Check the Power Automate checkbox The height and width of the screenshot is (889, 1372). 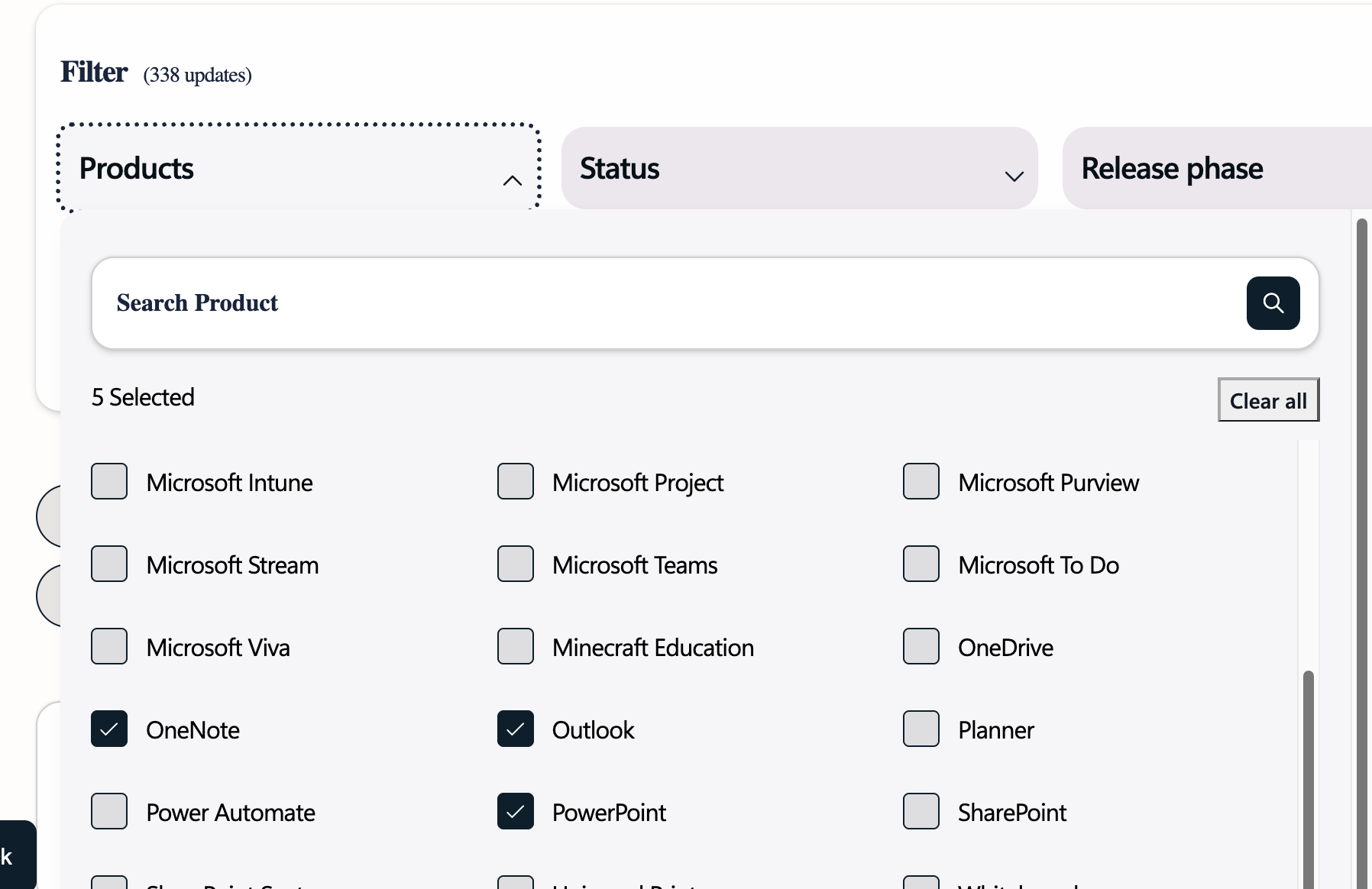(109, 812)
